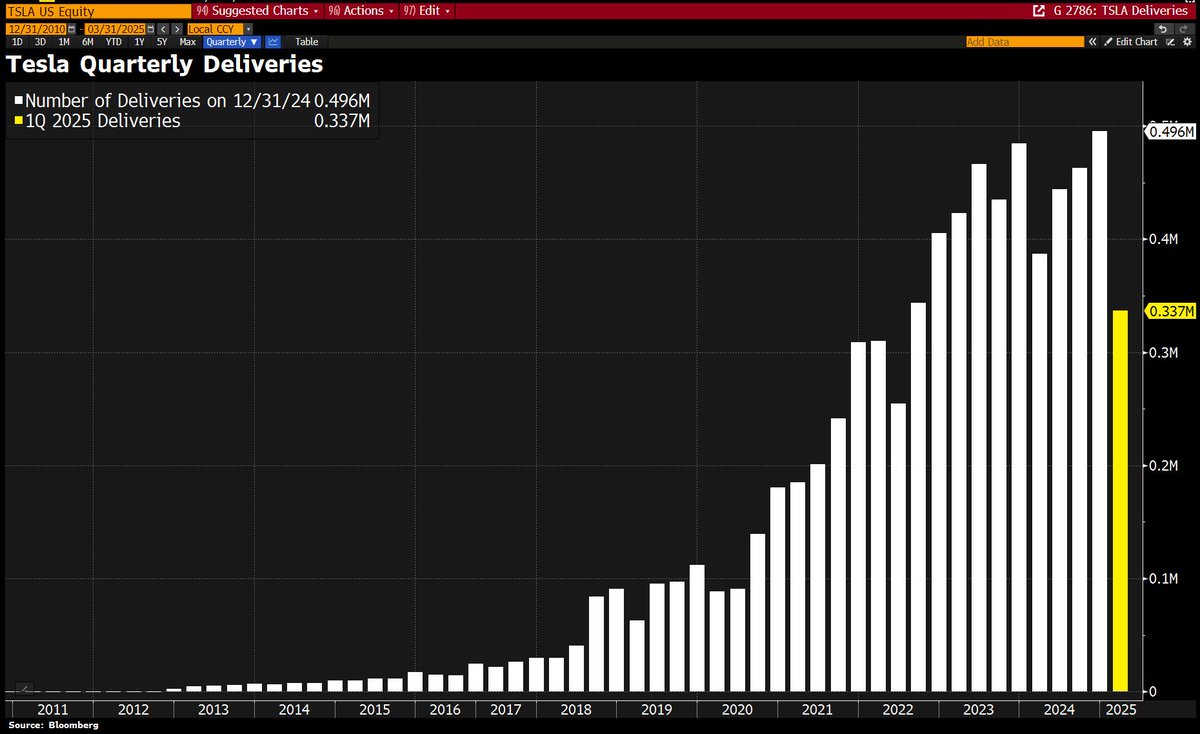Click the pop-out icon beside G 2786
Viewport: 1200px width, 734px height.
click(x=1039, y=11)
